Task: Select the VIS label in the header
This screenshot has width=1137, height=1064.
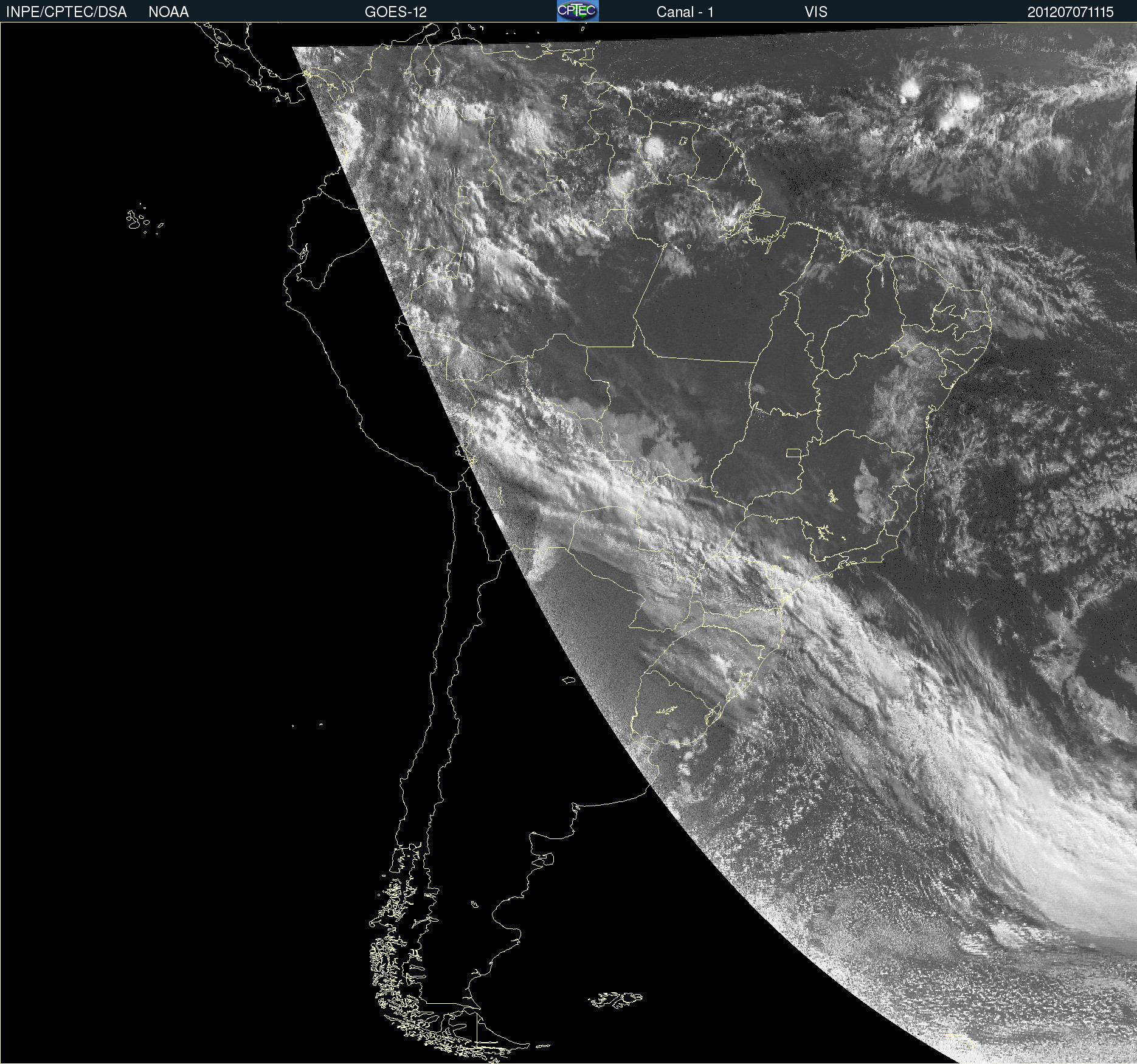Action: coord(816,12)
